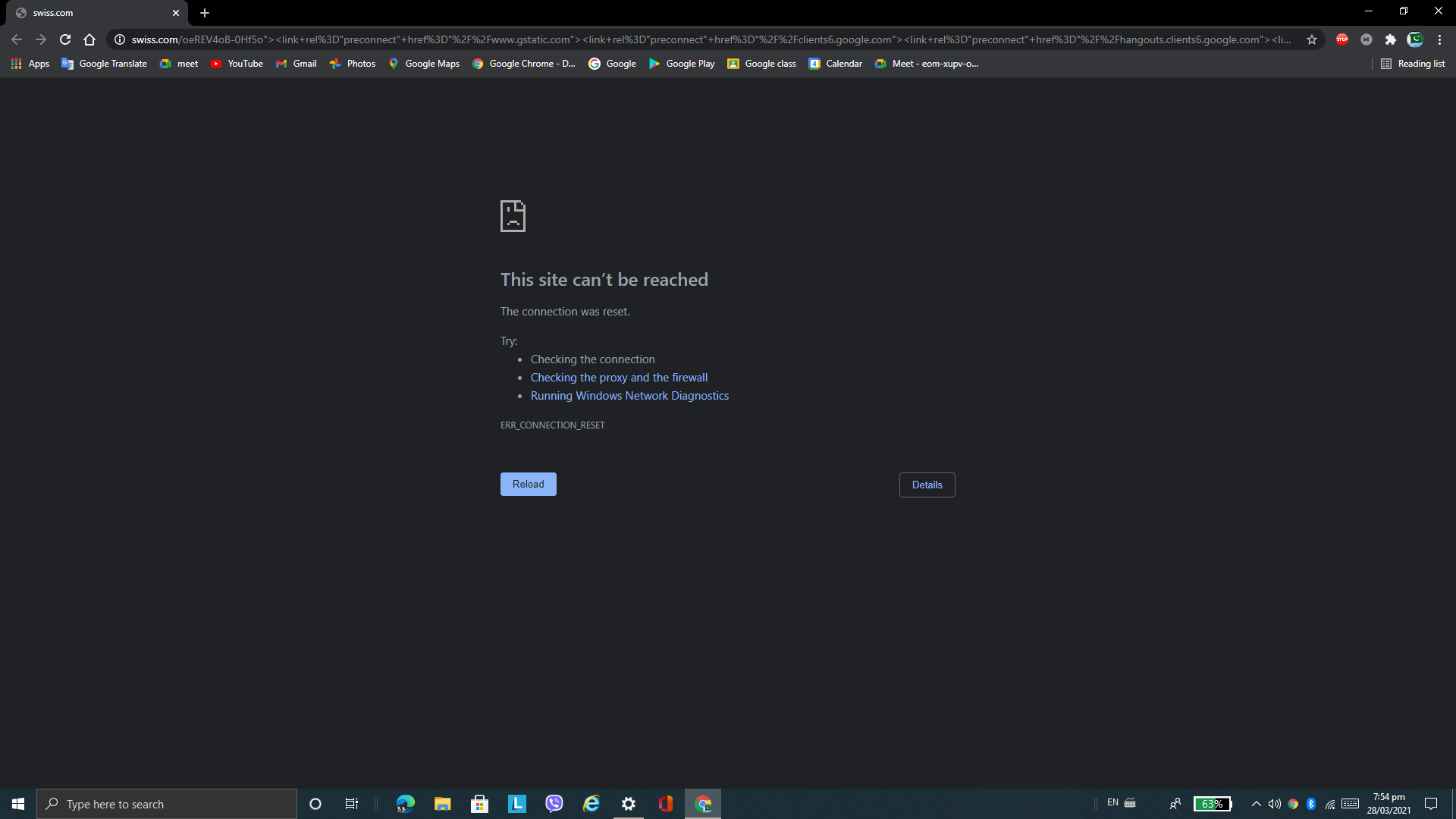Open Viber application in taskbar

click(x=554, y=804)
